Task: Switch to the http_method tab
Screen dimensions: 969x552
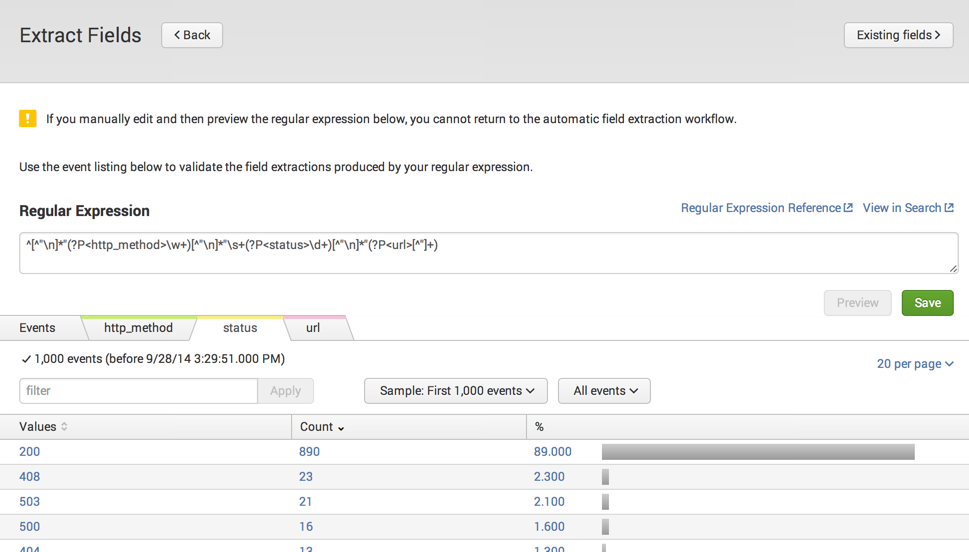Action: click(138, 328)
